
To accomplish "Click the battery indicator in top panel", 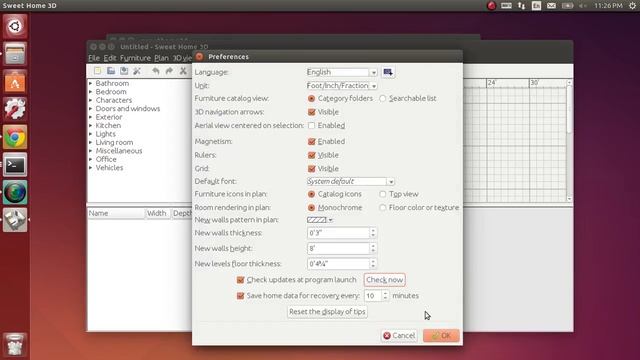I will point(567,6).
